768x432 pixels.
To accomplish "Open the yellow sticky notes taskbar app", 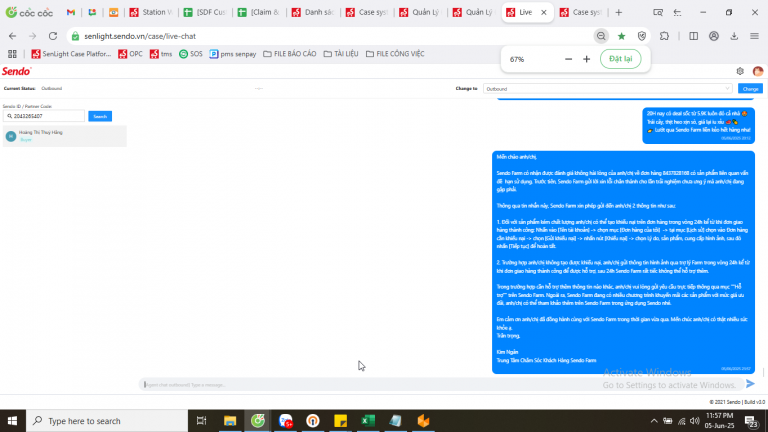I will pyautogui.click(x=340, y=421).
